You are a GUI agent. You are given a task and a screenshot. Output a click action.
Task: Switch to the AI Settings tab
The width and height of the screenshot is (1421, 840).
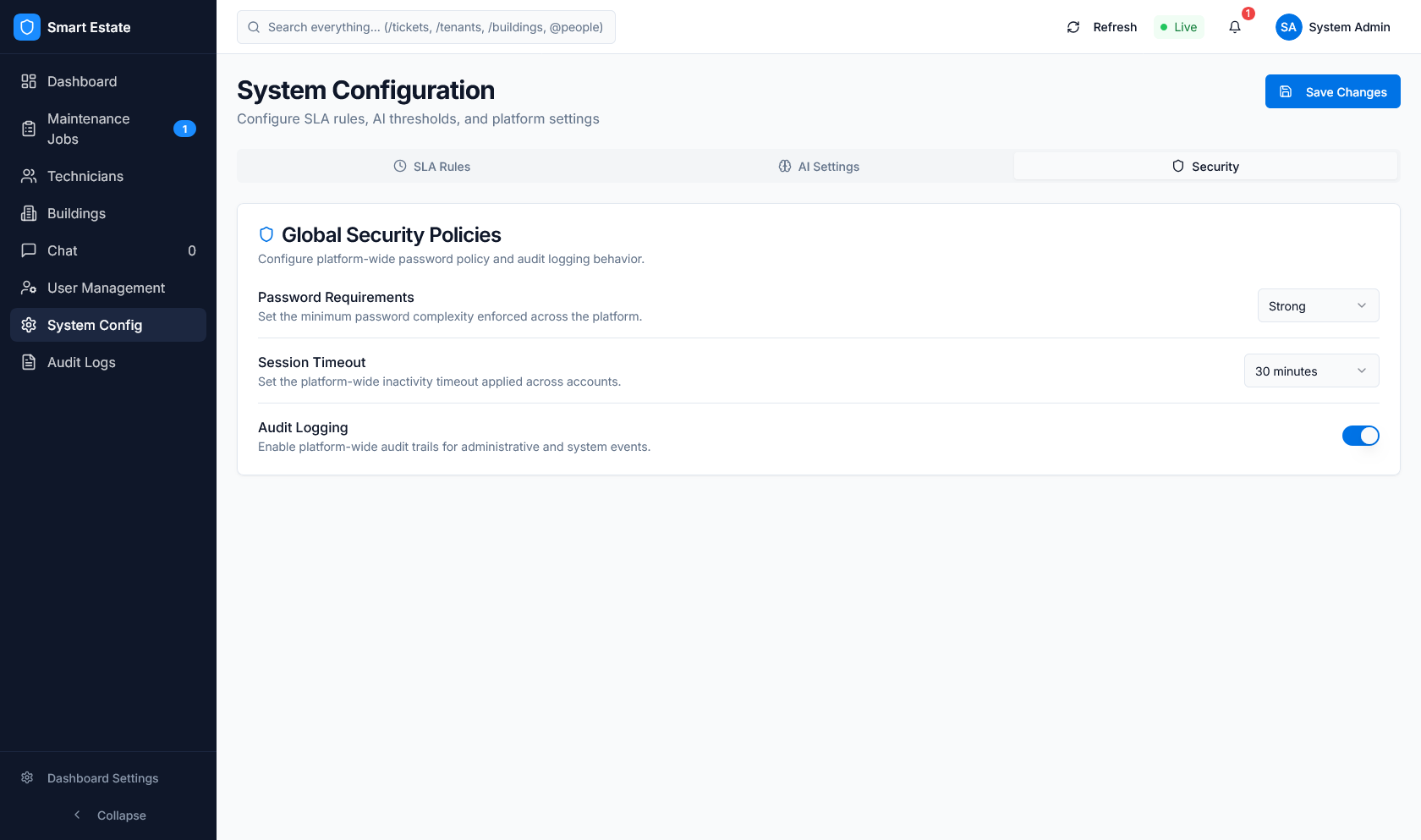point(818,166)
